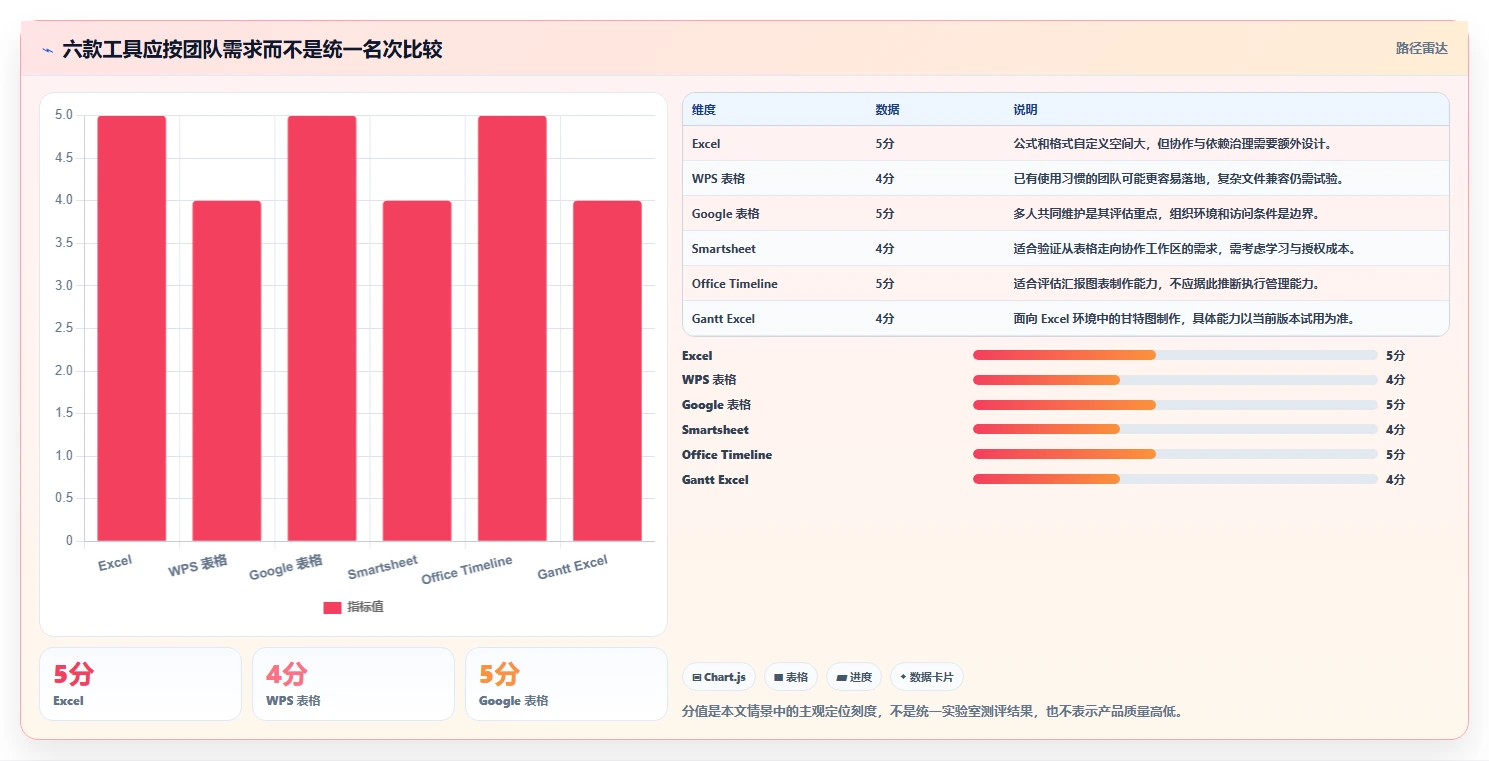The height and width of the screenshot is (761, 1489).
Task: Select the 数据卡片 chip
Action: 926,677
